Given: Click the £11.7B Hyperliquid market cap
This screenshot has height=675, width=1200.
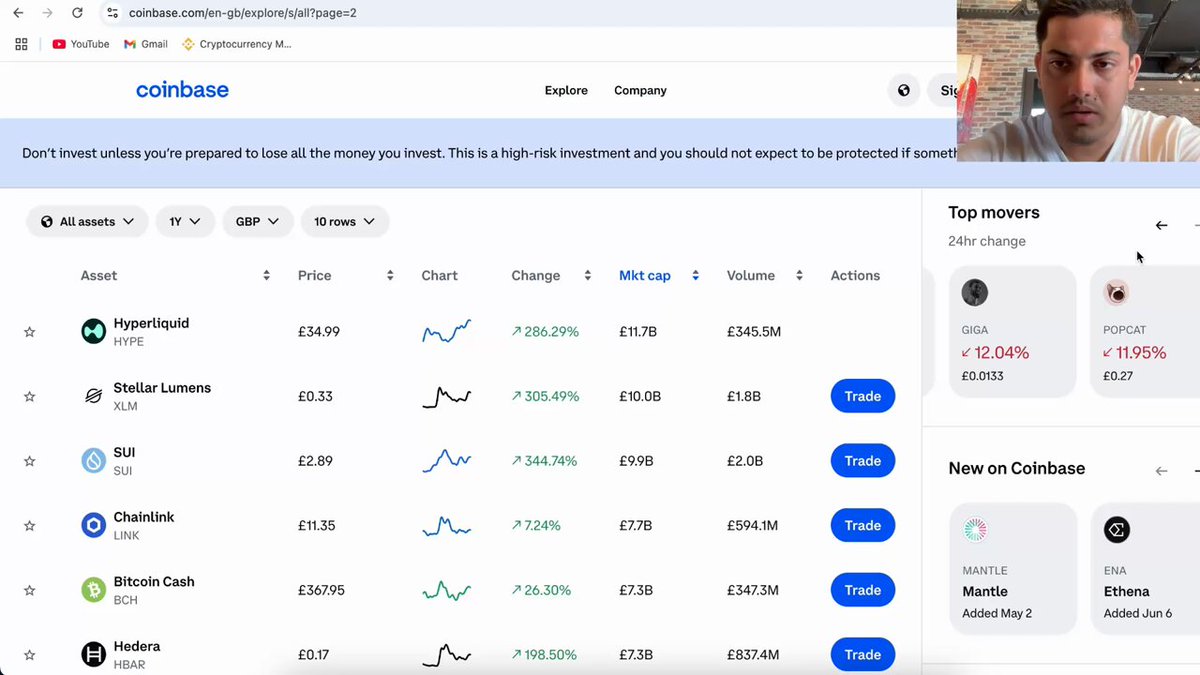Looking at the screenshot, I should pyautogui.click(x=638, y=332).
